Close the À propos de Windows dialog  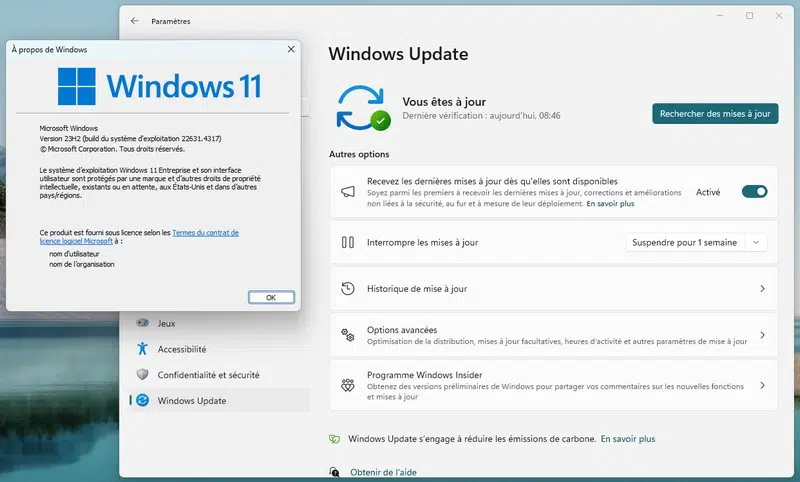point(291,49)
